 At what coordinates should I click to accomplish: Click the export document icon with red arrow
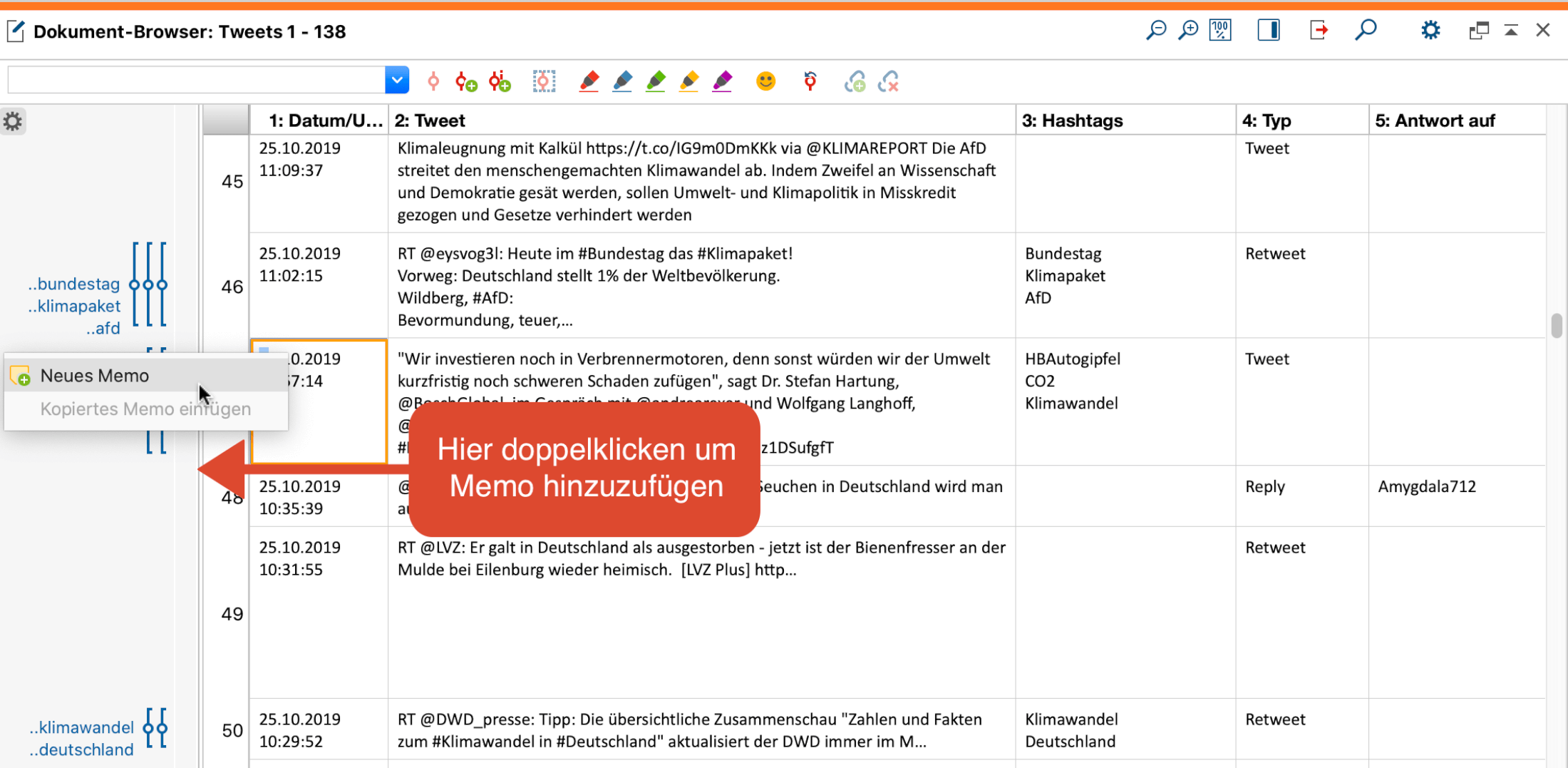1319,31
